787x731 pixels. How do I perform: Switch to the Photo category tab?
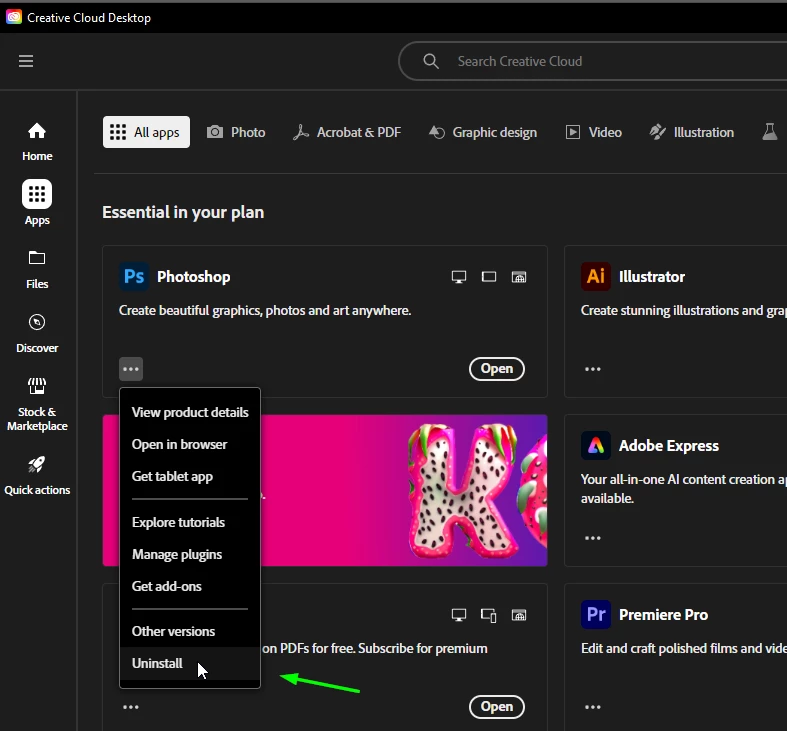pos(236,132)
